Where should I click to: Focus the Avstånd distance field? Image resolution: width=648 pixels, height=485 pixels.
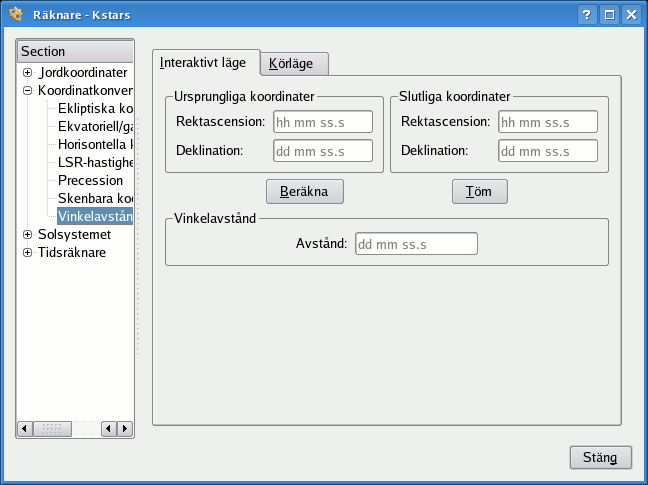(417, 244)
